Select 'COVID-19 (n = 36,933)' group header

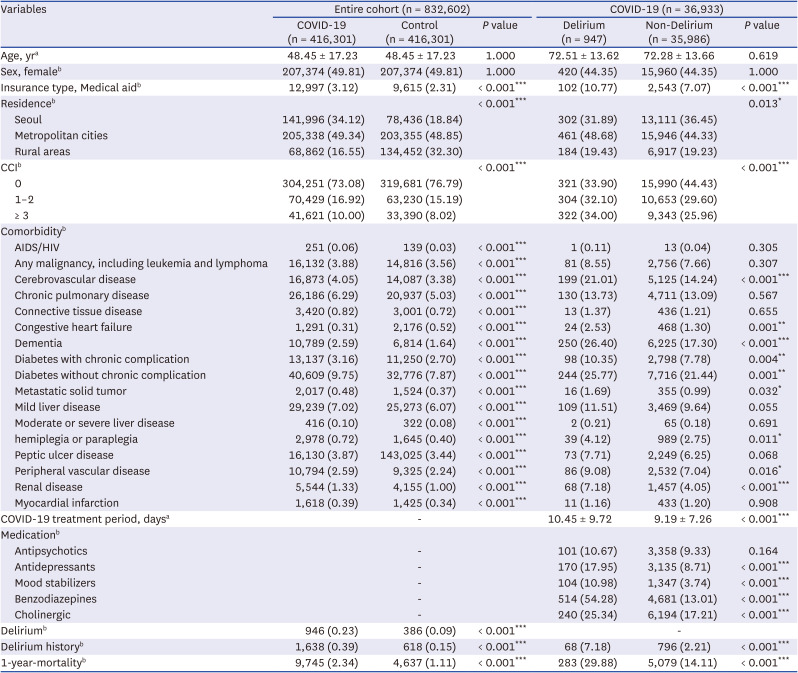[x=667, y=9]
